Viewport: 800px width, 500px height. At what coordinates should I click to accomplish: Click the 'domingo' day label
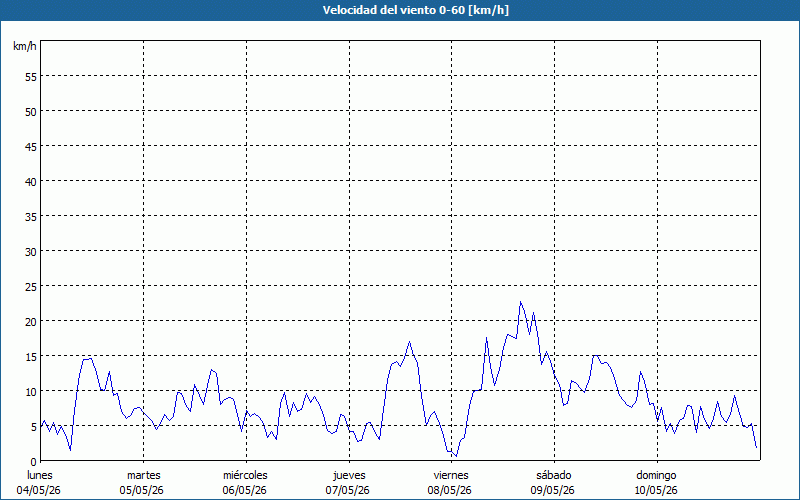click(656, 475)
